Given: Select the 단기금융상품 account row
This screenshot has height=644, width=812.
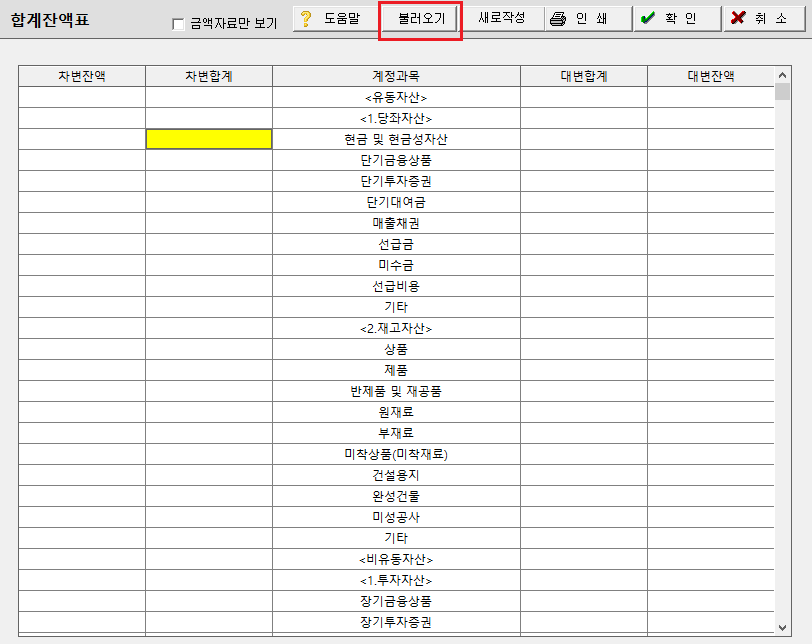Looking at the screenshot, I should 396,160.
